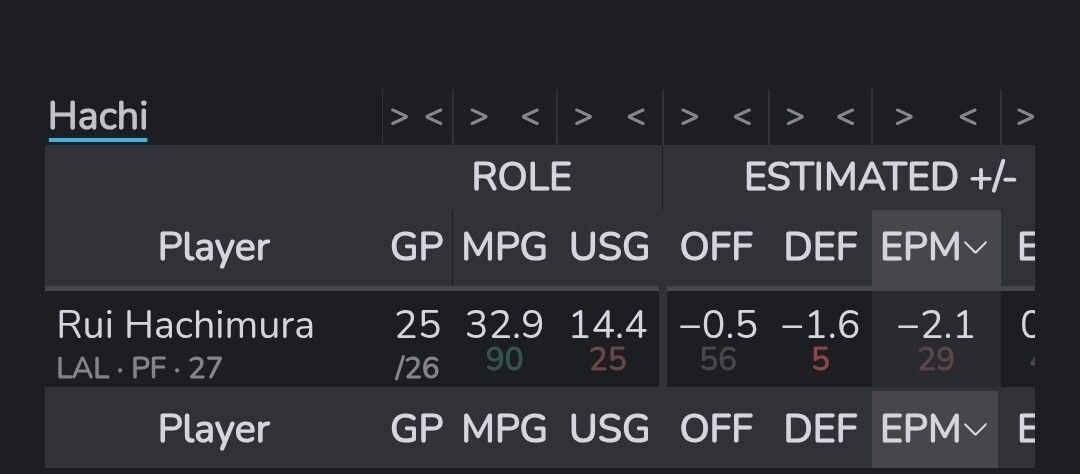
Task: Sort by MPG in upper header row
Action: point(504,247)
